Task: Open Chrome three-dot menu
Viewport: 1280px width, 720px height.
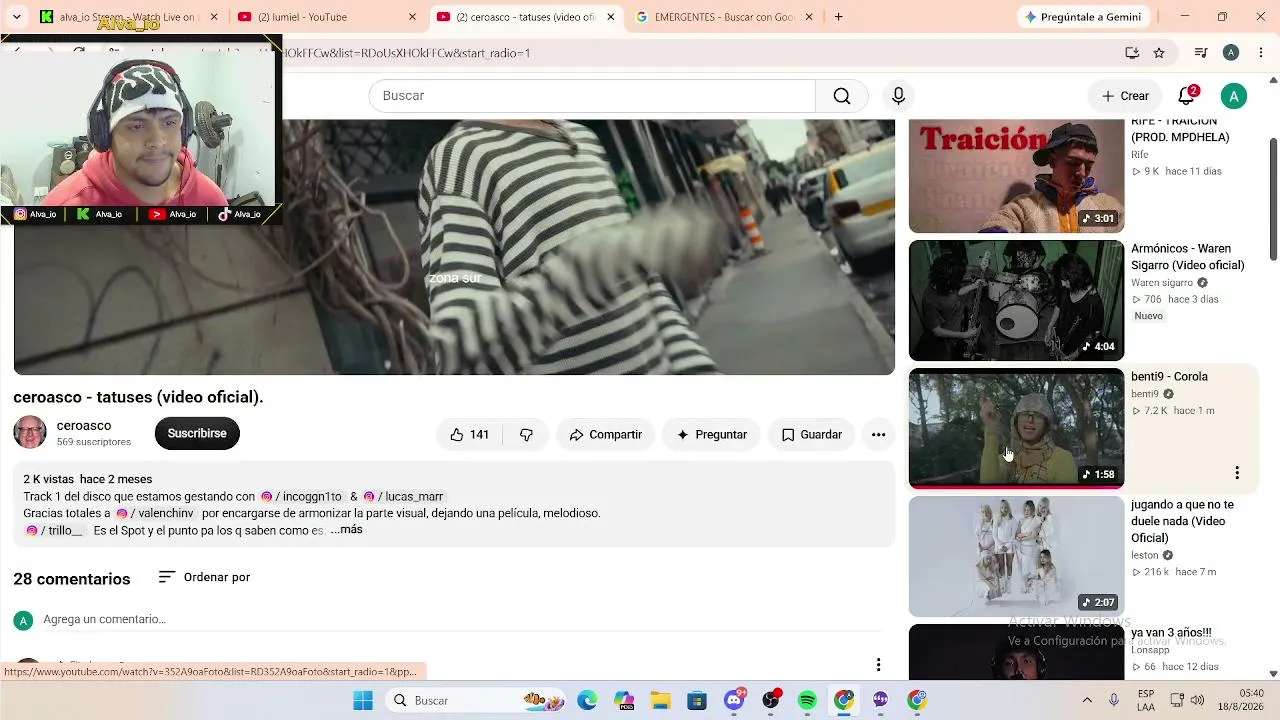Action: pyautogui.click(x=1261, y=53)
